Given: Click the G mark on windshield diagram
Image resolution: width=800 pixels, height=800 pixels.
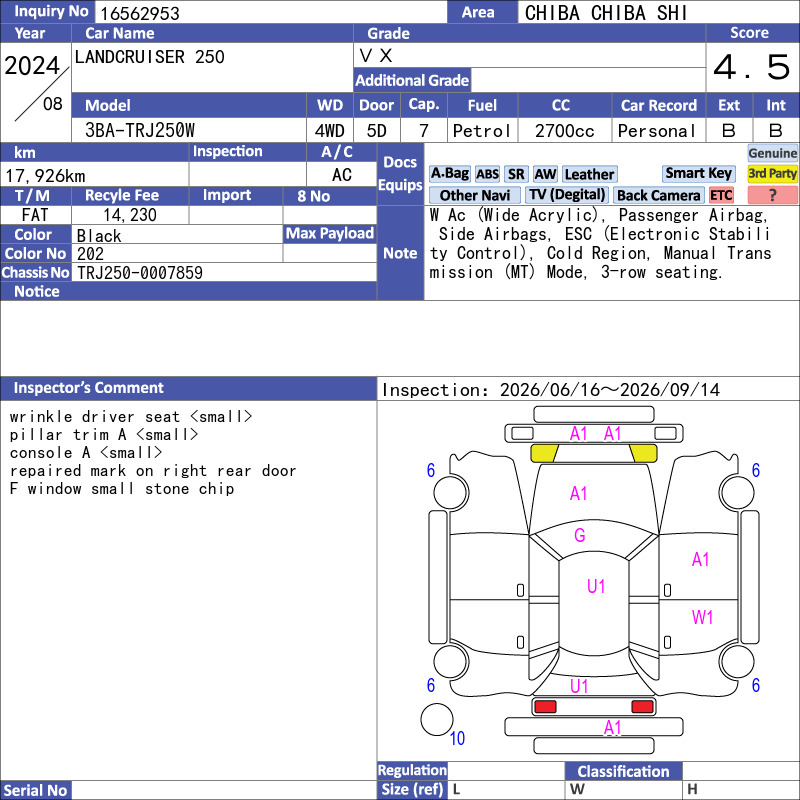Looking at the screenshot, I should pyautogui.click(x=580, y=535).
